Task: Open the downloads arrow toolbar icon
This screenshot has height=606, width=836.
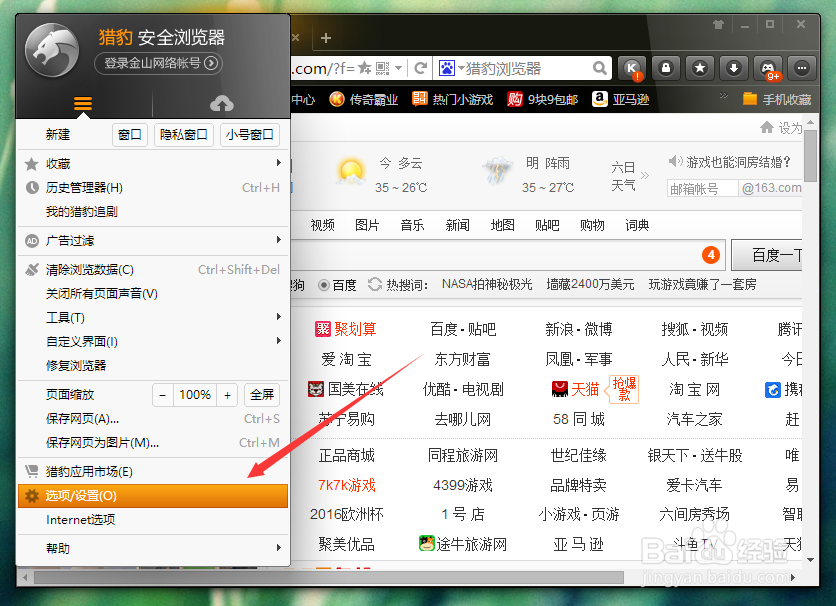Action: 734,68
